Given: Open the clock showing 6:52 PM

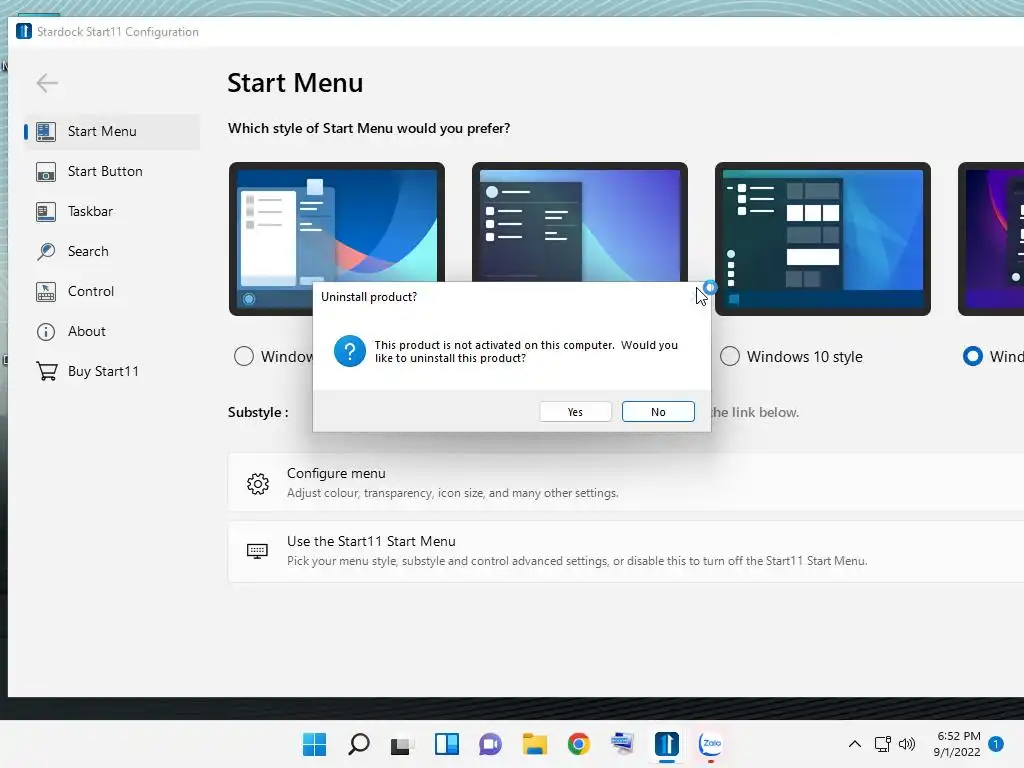Looking at the screenshot, I should click(x=957, y=744).
